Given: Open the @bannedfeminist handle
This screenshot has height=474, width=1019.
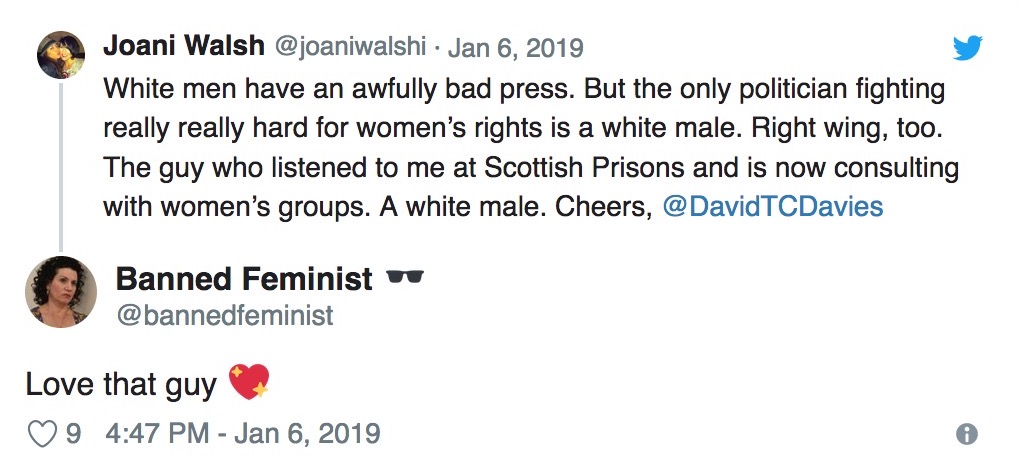Looking at the screenshot, I should click(x=224, y=315).
